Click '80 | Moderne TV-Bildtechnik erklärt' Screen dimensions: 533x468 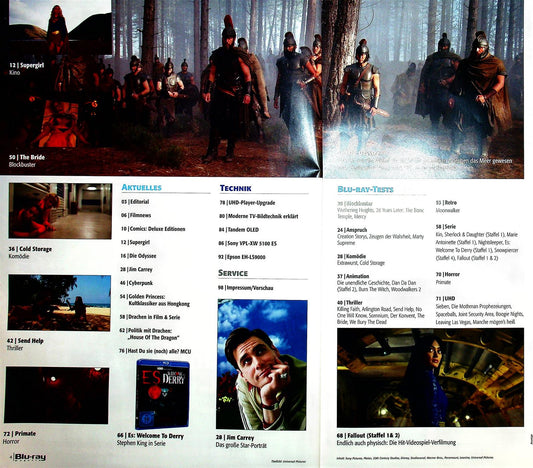pyautogui.click(x=259, y=216)
